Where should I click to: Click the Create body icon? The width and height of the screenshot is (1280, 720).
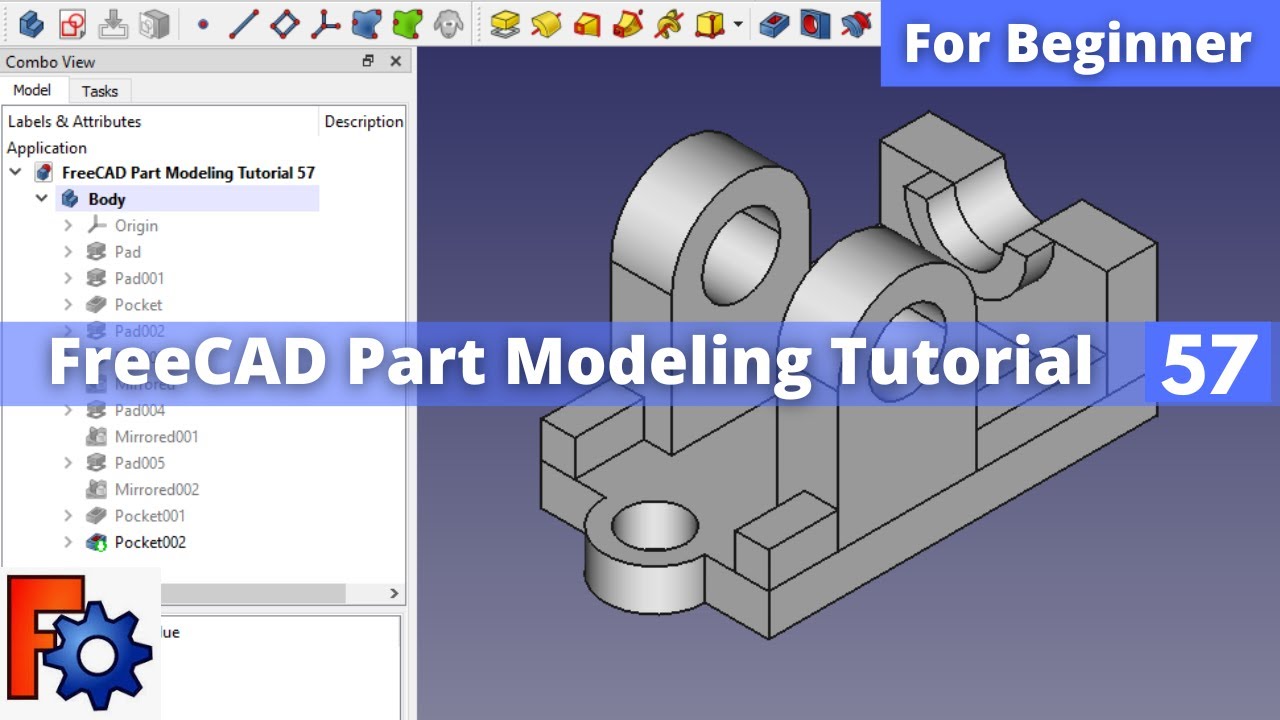pos(31,23)
